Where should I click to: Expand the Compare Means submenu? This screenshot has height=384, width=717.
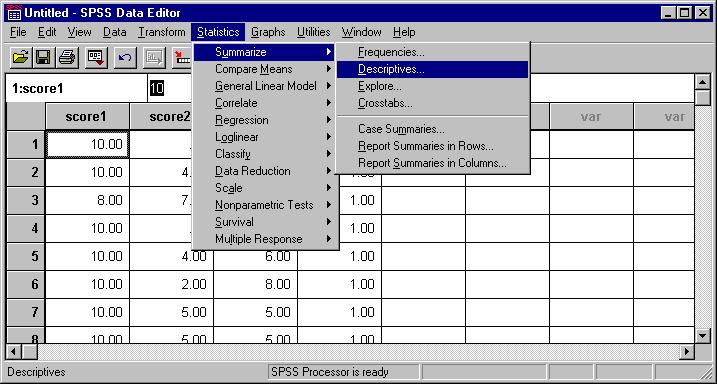(x=264, y=69)
